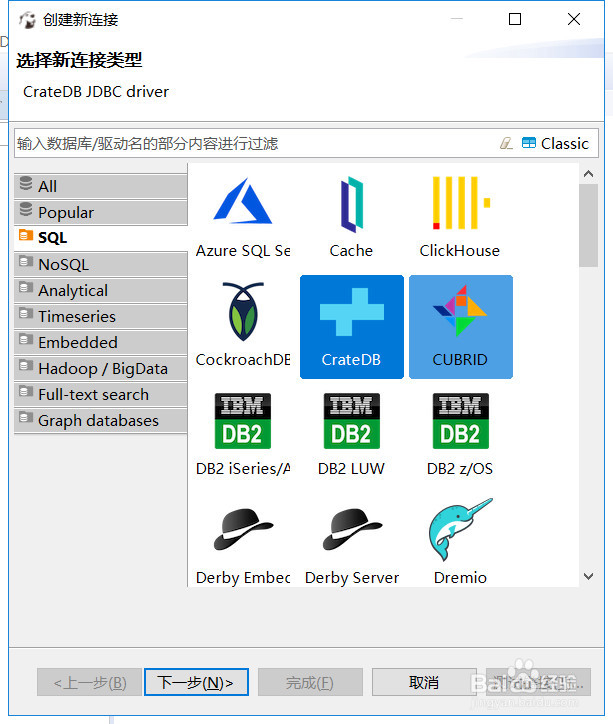Select the Azure SQL Server database icon
This screenshot has width=613, height=724.
pos(243,217)
